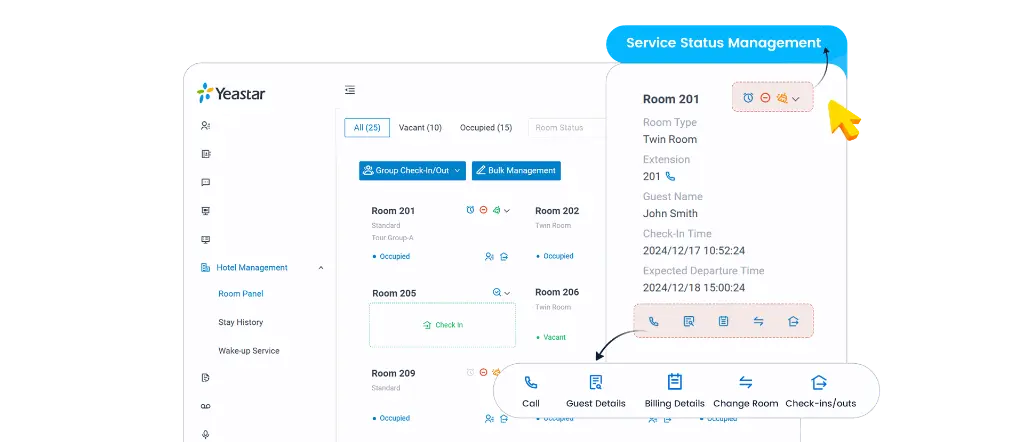Click green cleaning icon on Room 201 card
Screen dimensions: 1024x442
click(496, 210)
